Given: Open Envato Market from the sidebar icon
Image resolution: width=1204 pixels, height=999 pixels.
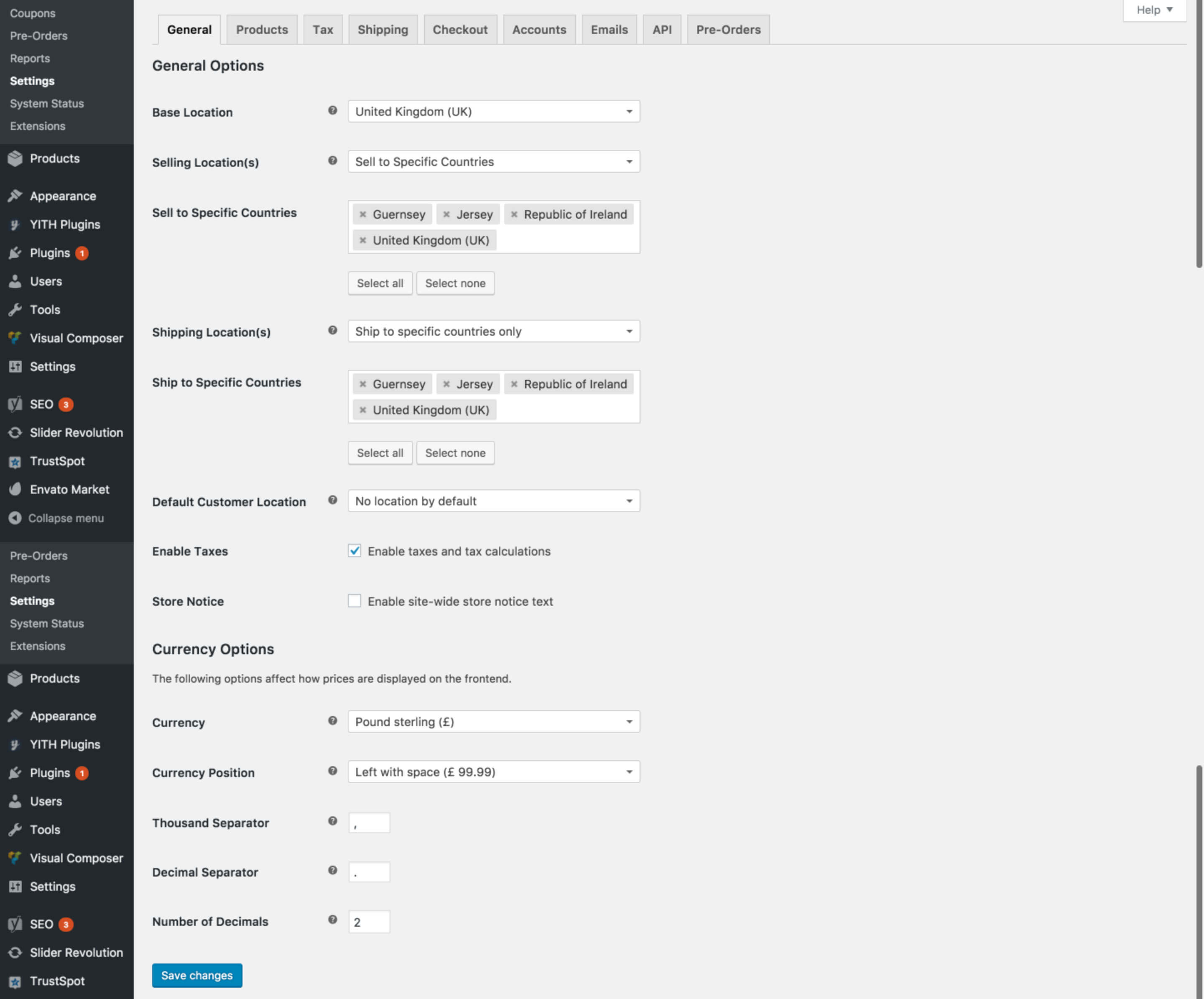Looking at the screenshot, I should (x=15, y=489).
